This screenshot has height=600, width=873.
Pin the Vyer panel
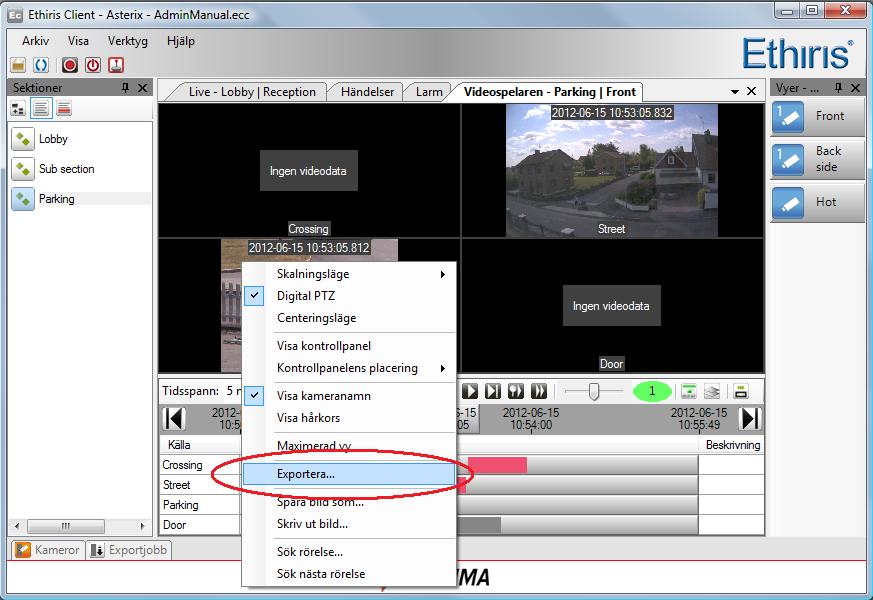pos(838,87)
